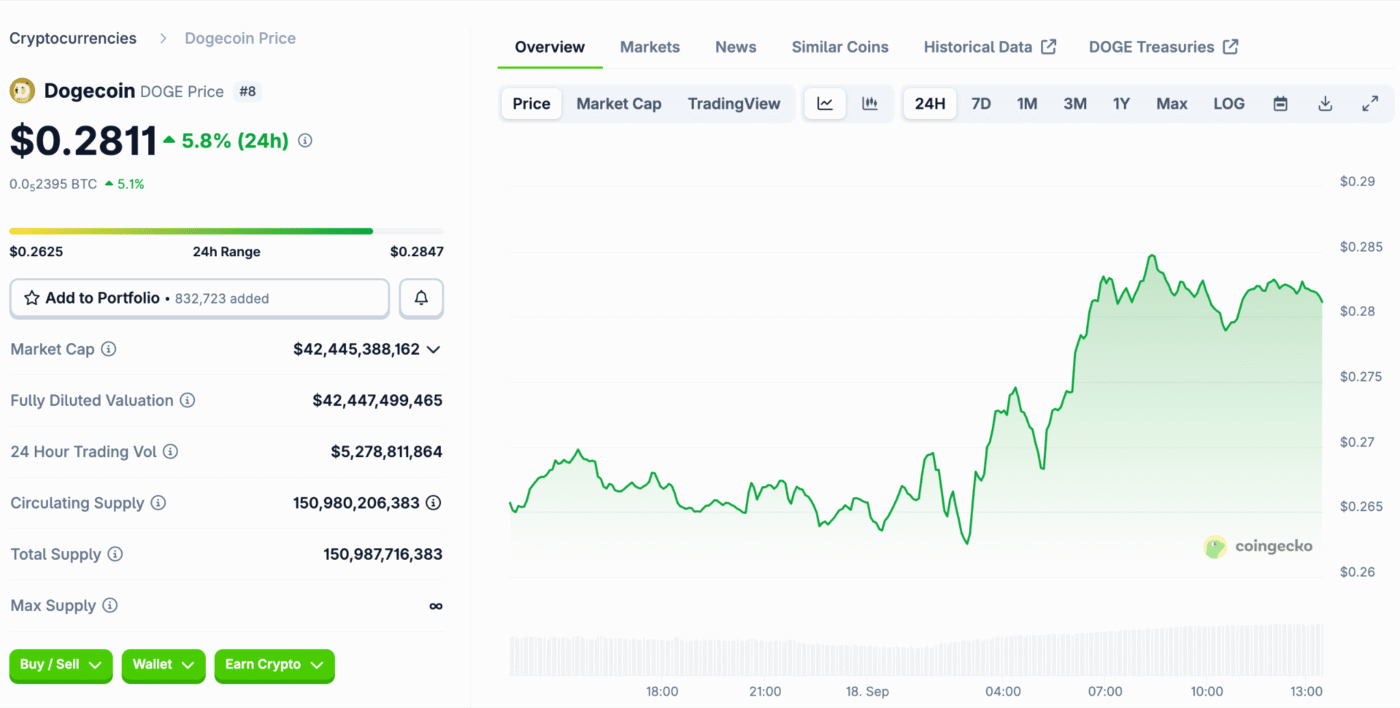Expand chart to fullscreen

pyautogui.click(x=1370, y=103)
